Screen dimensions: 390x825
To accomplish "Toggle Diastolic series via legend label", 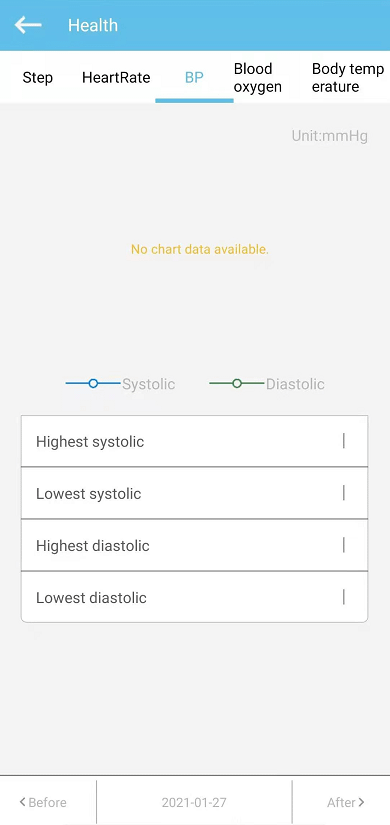I will point(295,384).
